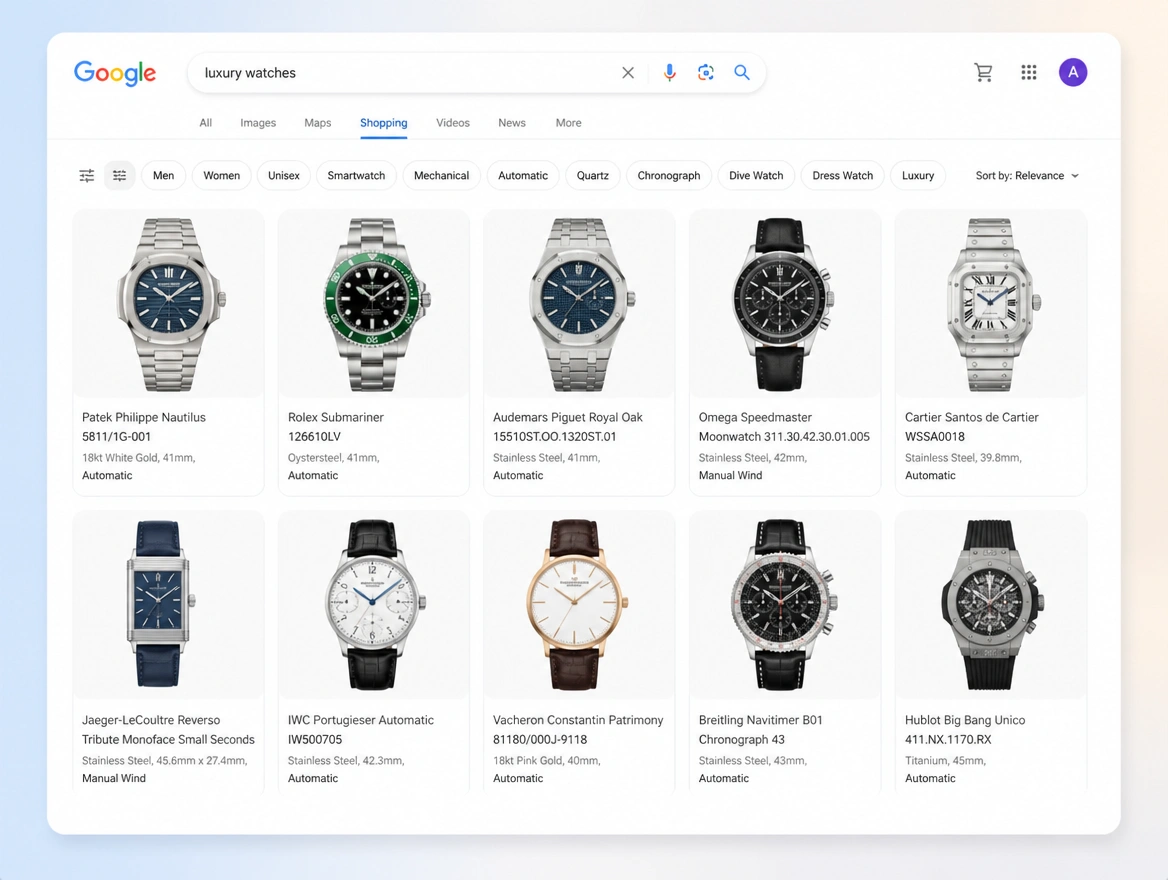
Task: Toggle the Quartz filter chip
Action: (x=592, y=176)
